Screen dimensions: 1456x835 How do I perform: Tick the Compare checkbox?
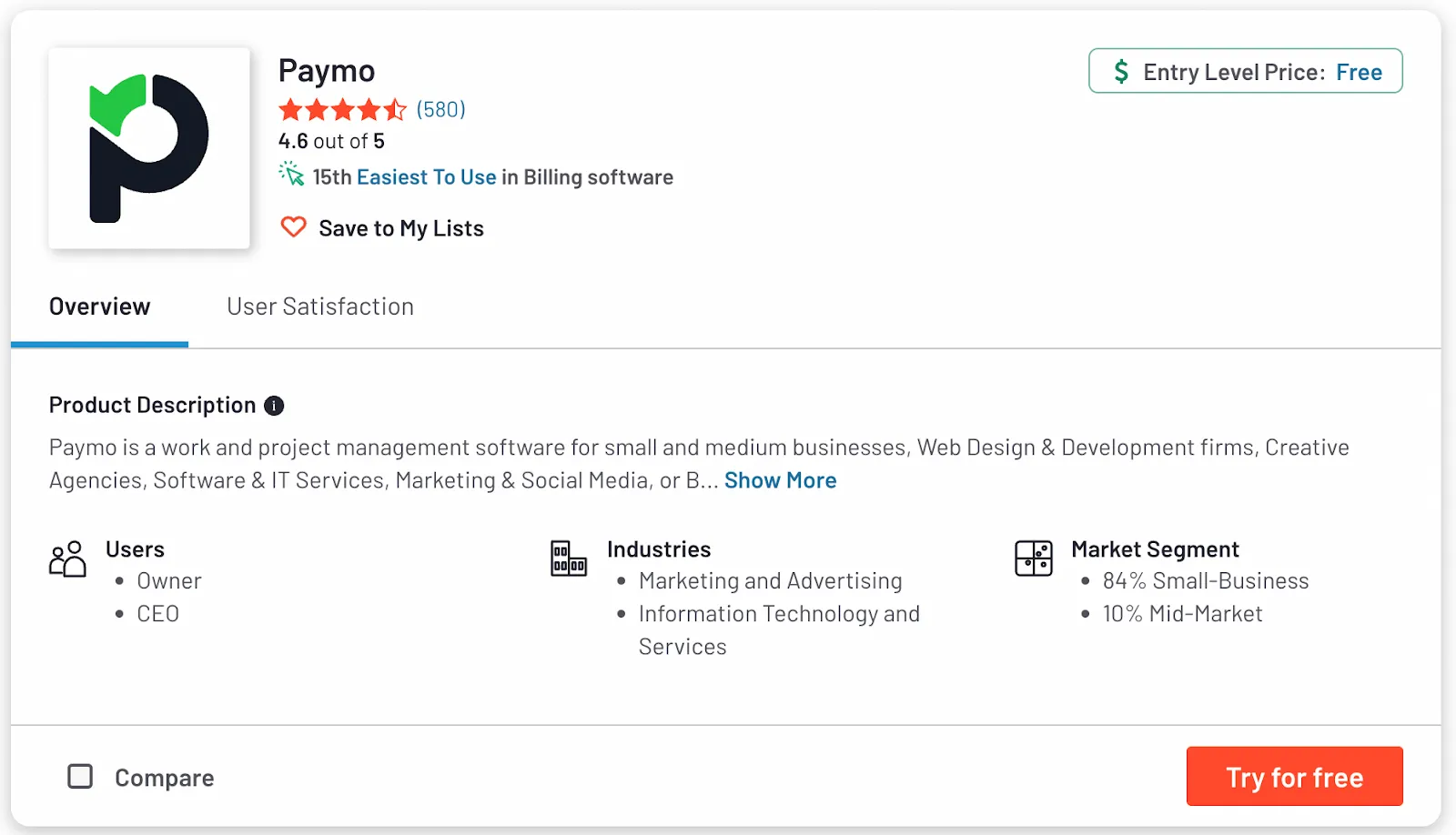80,776
